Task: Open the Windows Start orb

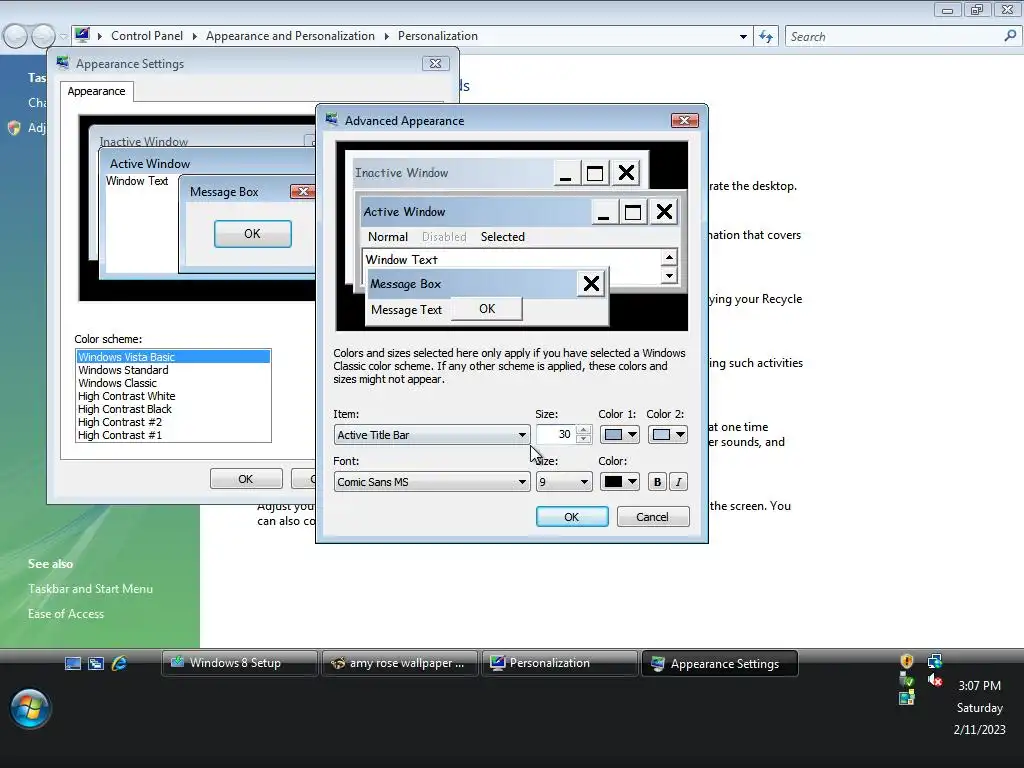Action: coord(30,709)
